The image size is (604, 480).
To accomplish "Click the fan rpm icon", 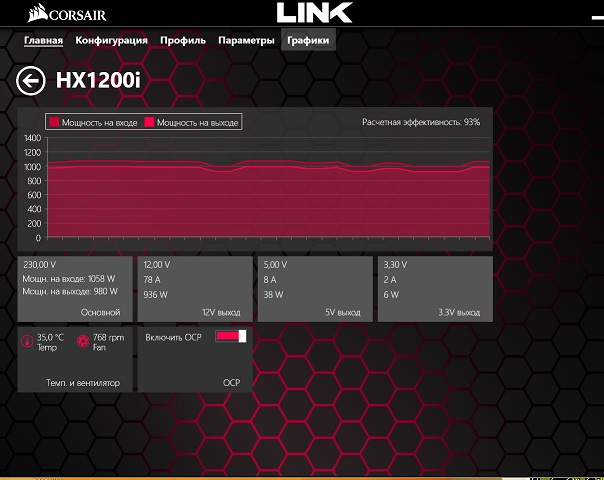I will pos(83,342).
